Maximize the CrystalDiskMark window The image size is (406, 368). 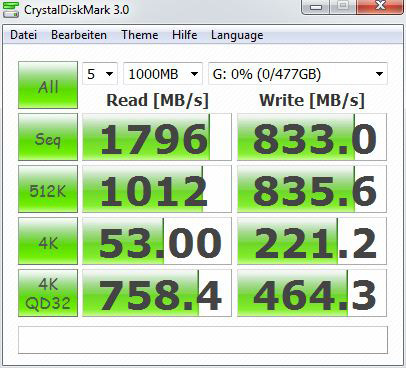click(343, 7)
